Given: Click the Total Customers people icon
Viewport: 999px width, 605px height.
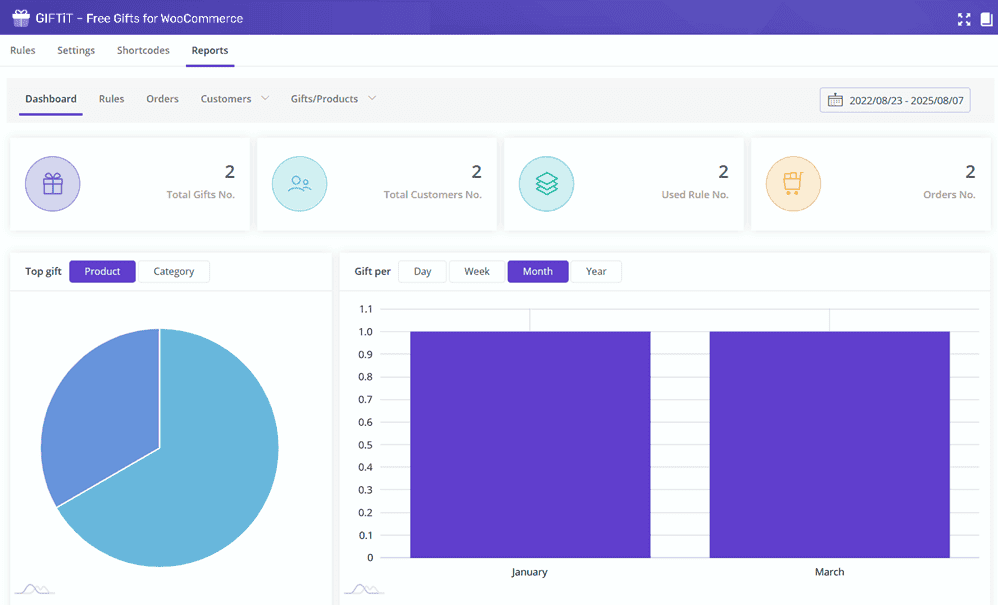Looking at the screenshot, I should coord(299,184).
